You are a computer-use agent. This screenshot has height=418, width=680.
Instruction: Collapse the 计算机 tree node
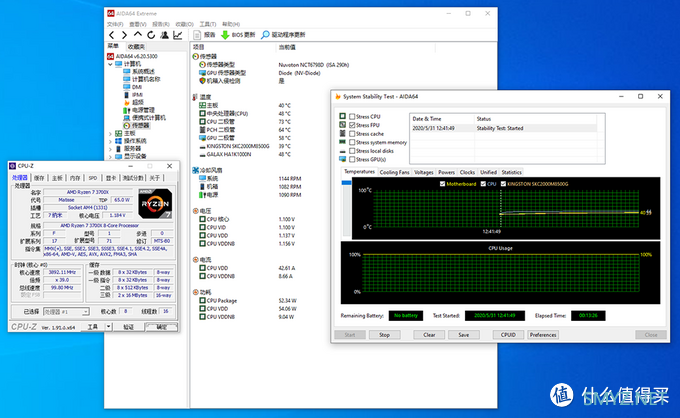click(110, 64)
